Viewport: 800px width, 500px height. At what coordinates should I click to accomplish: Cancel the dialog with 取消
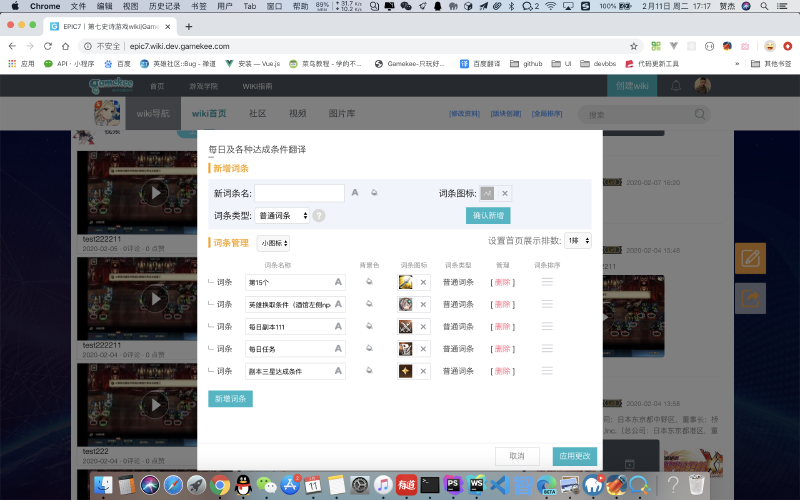pos(517,456)
